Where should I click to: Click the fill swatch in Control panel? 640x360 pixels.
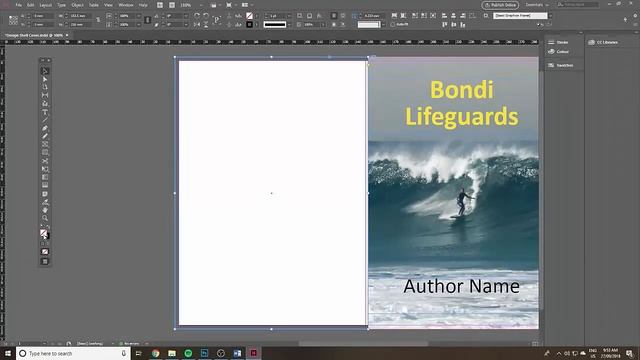coord(249,16)
